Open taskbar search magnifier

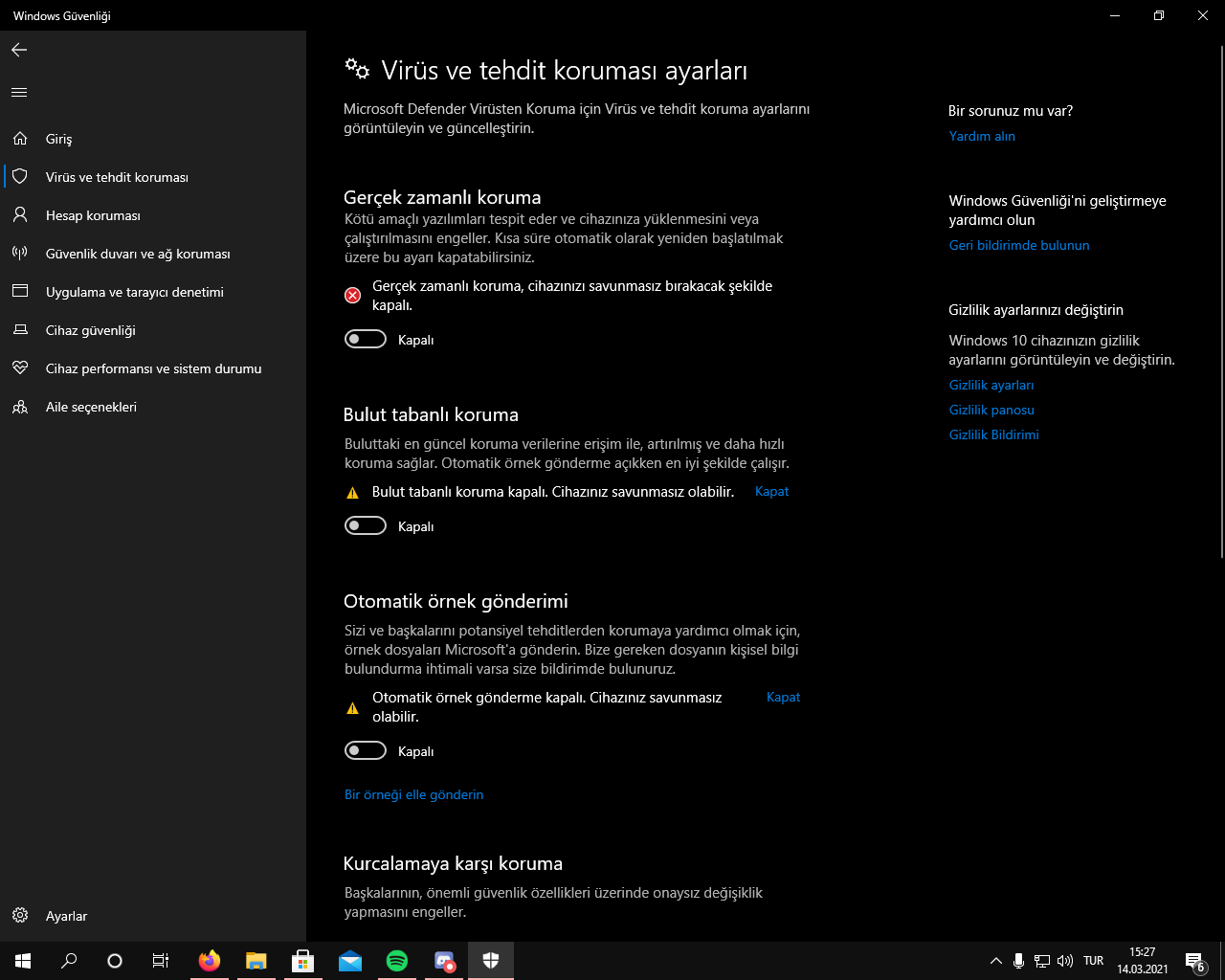tap(69, 961)
